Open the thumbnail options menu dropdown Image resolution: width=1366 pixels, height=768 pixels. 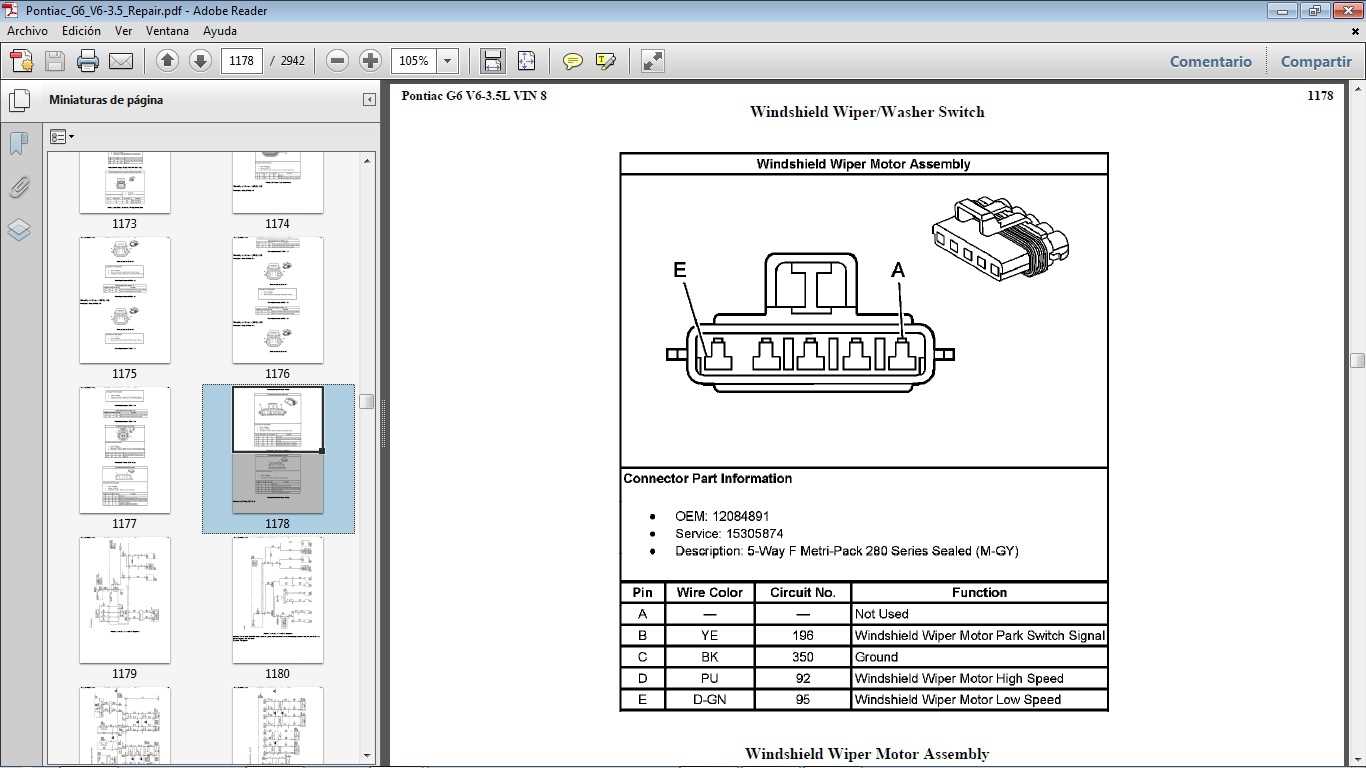point(62,137)
